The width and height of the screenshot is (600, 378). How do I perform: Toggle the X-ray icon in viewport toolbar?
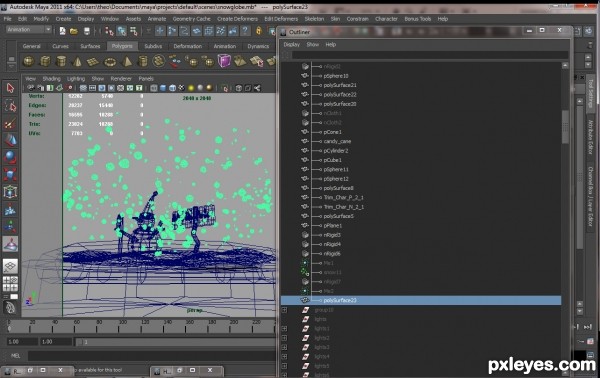(x=238, y=88)
